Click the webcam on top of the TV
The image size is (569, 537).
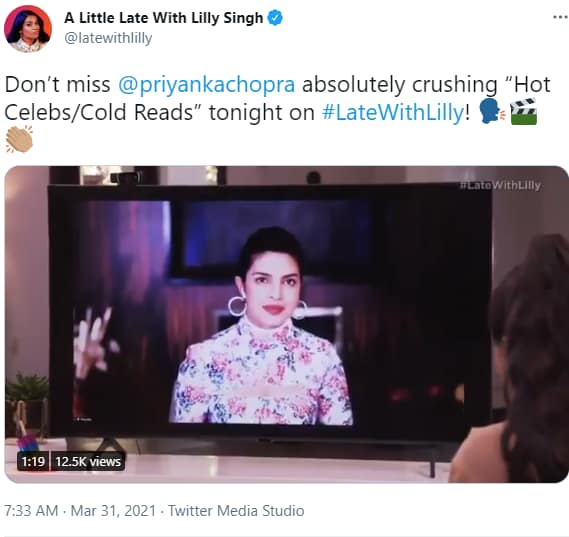127,177
